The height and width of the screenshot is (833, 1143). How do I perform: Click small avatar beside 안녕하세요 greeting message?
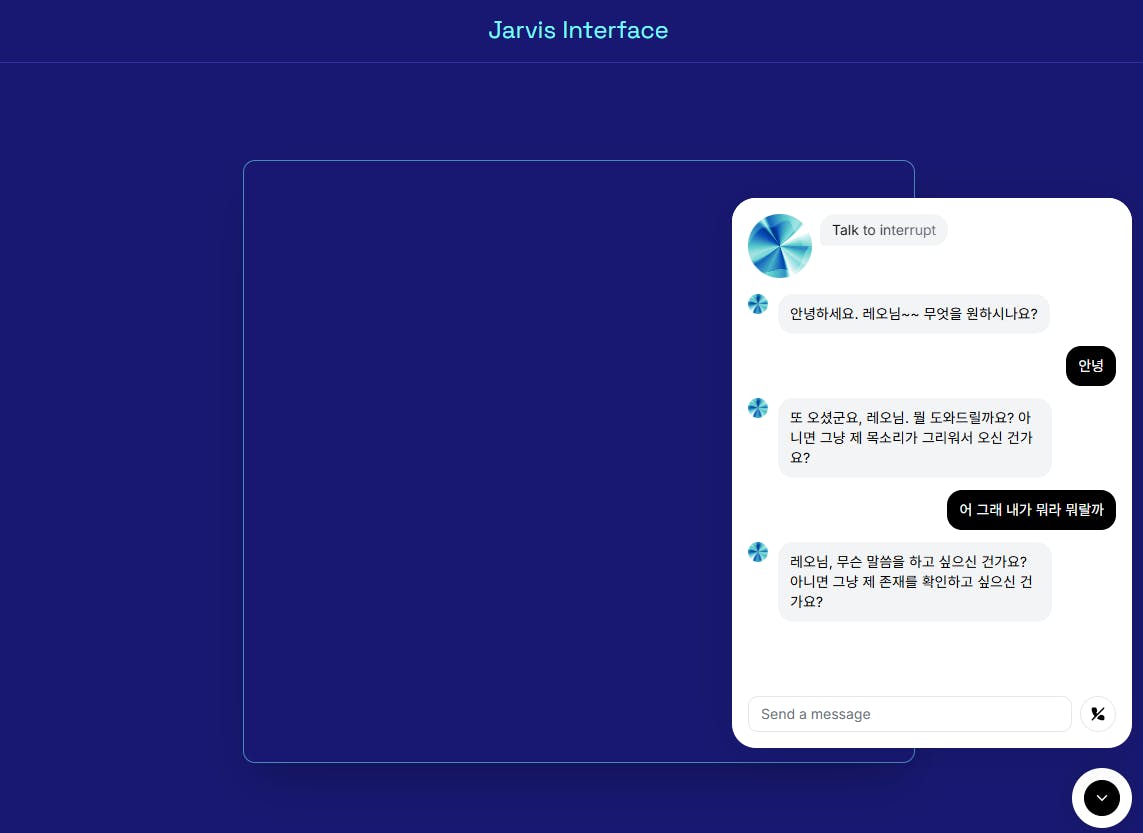(758, 304)
